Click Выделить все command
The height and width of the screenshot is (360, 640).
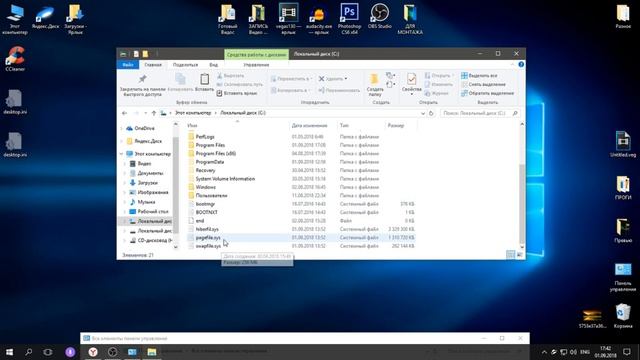tap(479, 76)
